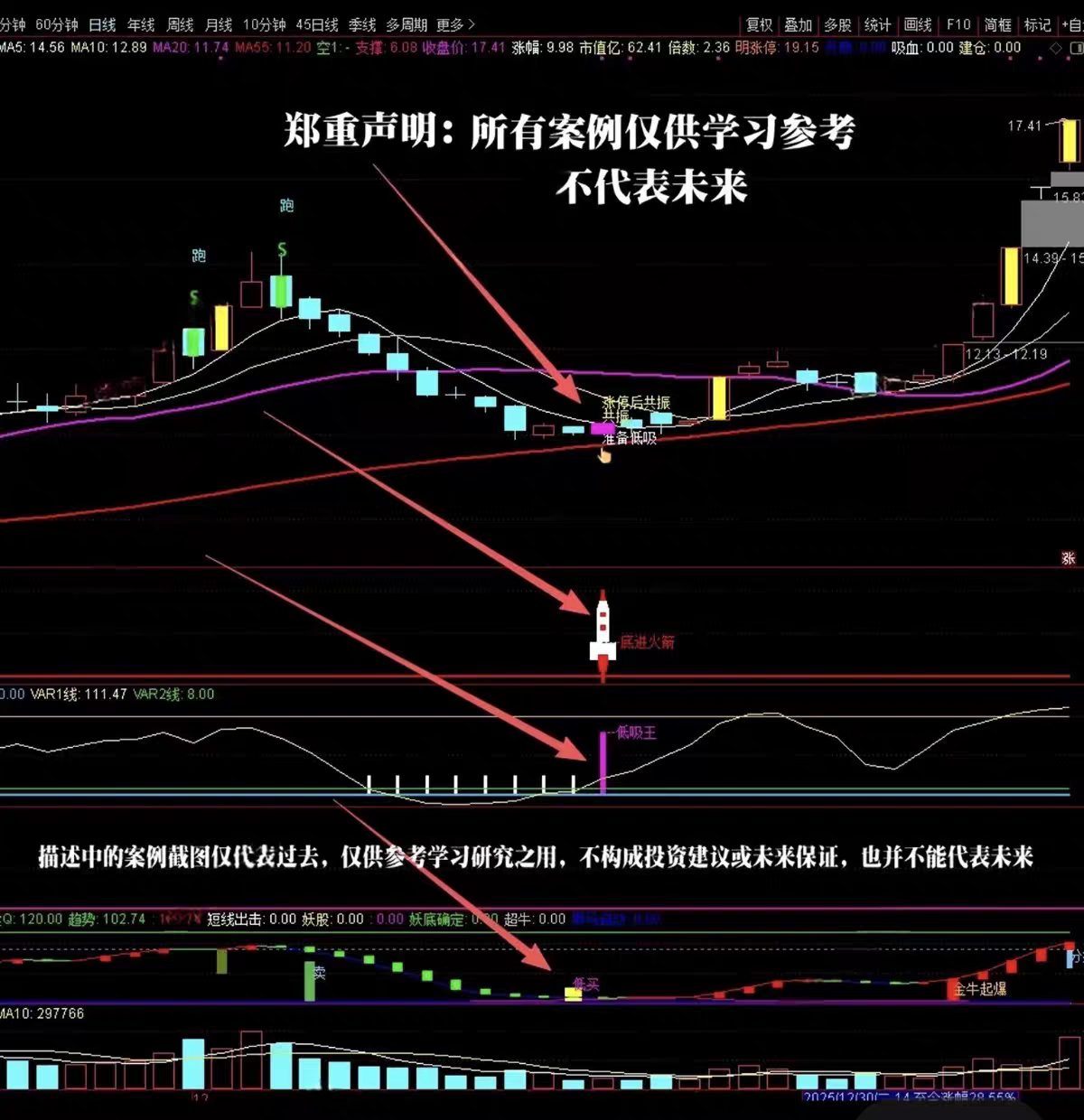1084x1120 pixels.
Task: Select the 年线 period tab
Action: tap(141, 24)
